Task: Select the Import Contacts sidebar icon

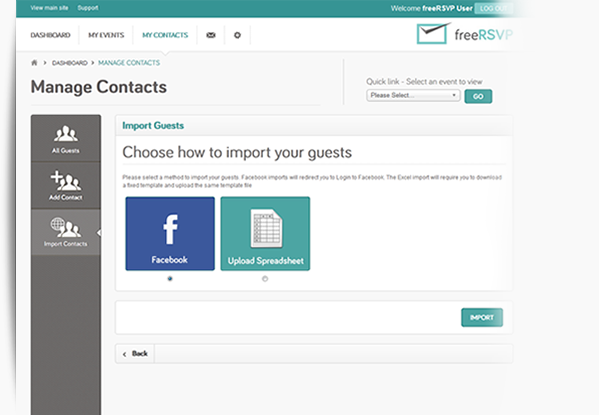Action: point(66,232)
